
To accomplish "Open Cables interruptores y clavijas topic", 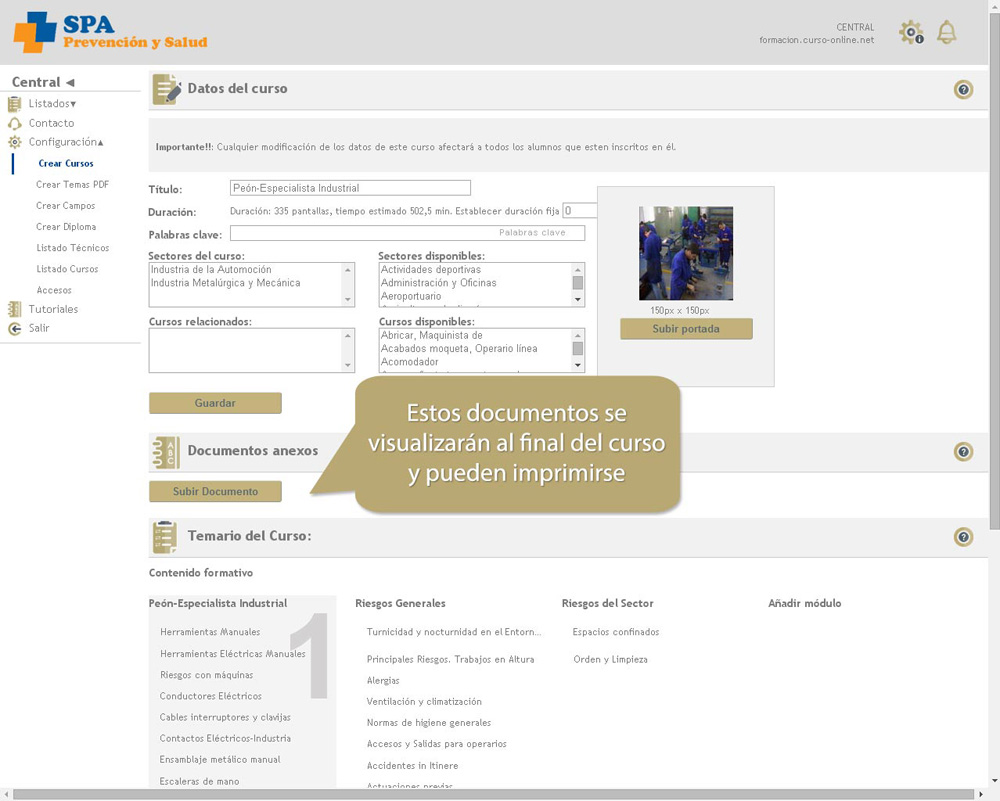I will tap(225, 717).
